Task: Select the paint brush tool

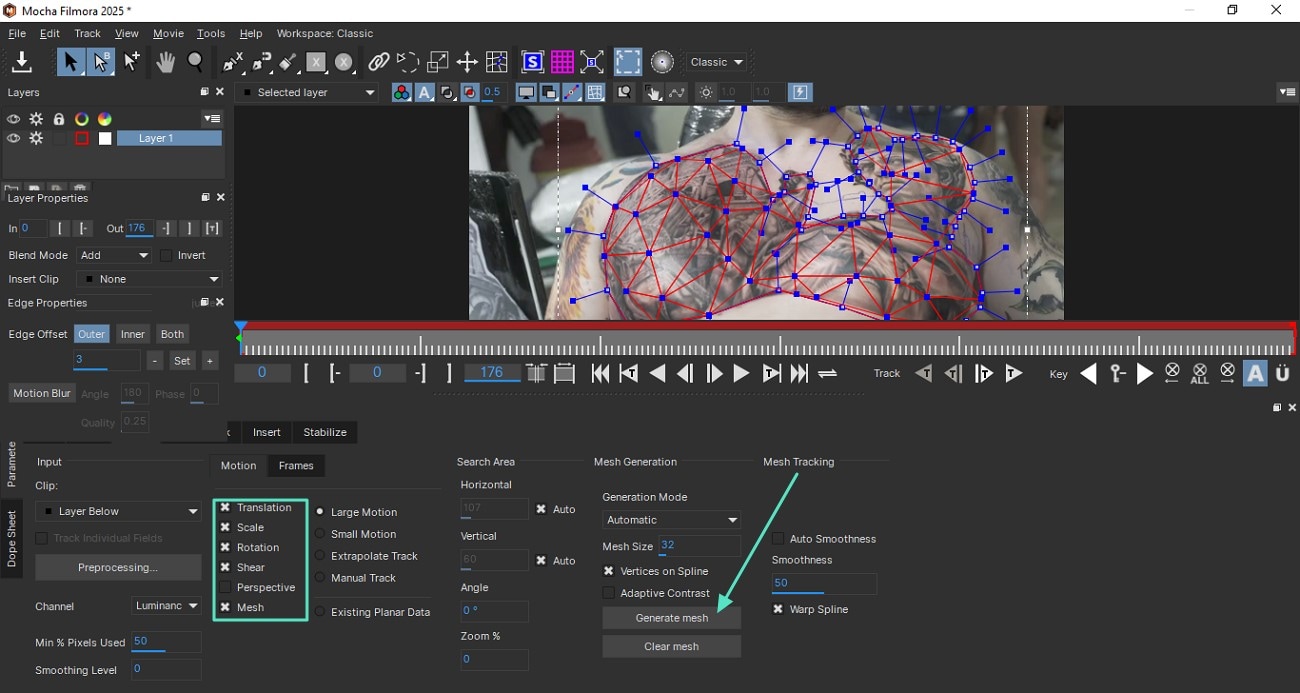Action: (x=288, y=62)
